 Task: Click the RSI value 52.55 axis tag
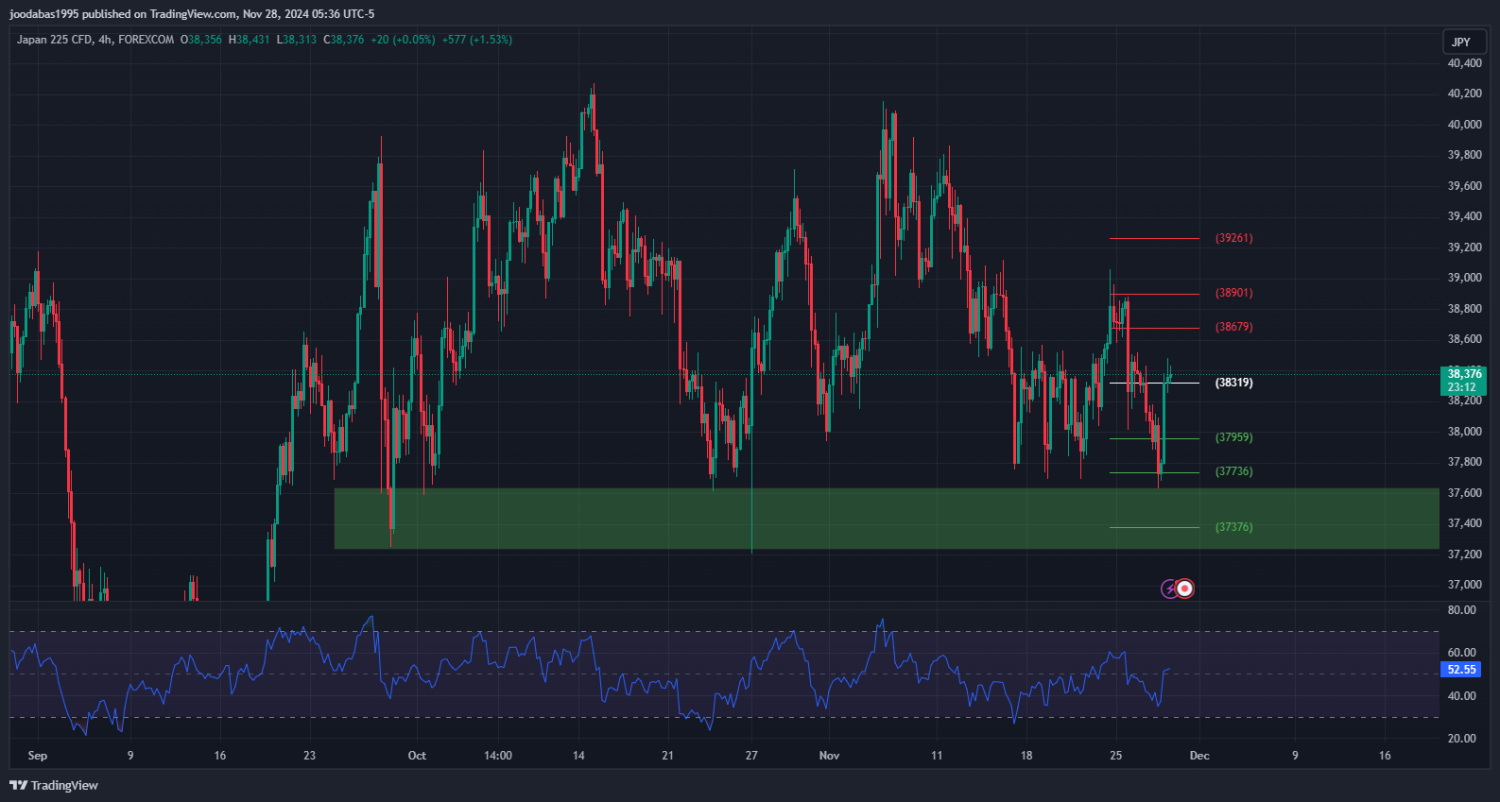tap(1462, 669)
